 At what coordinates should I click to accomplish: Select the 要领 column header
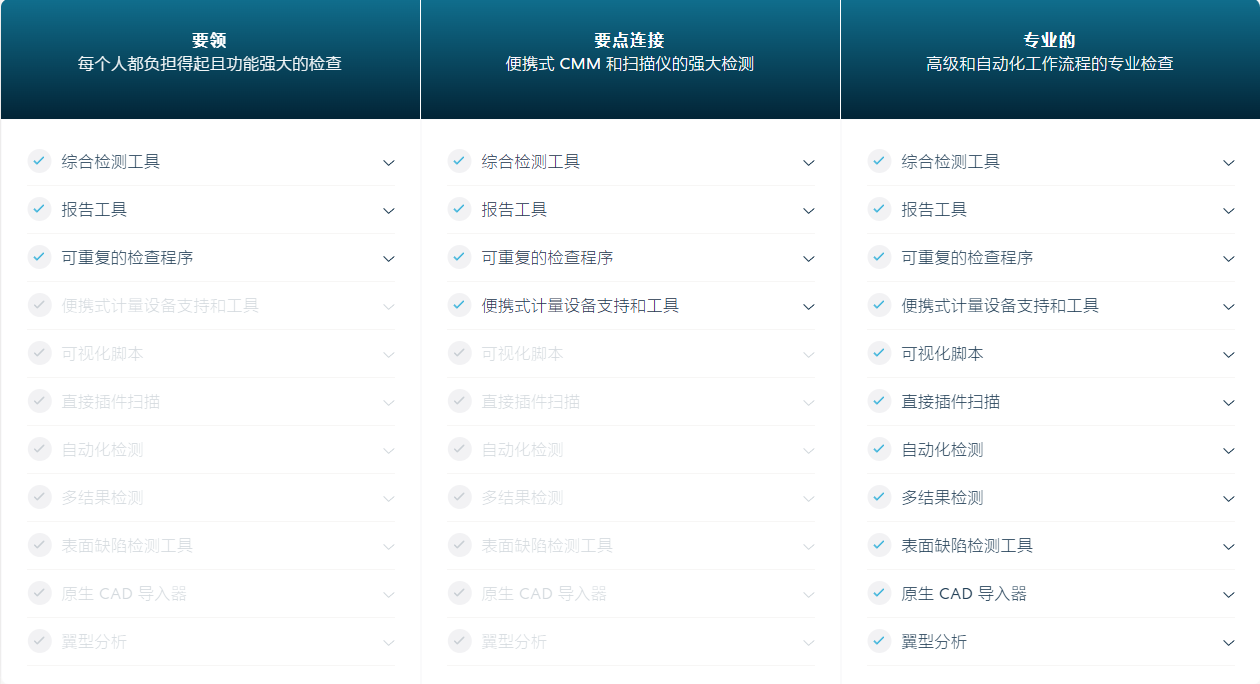[x=210, y=41]
